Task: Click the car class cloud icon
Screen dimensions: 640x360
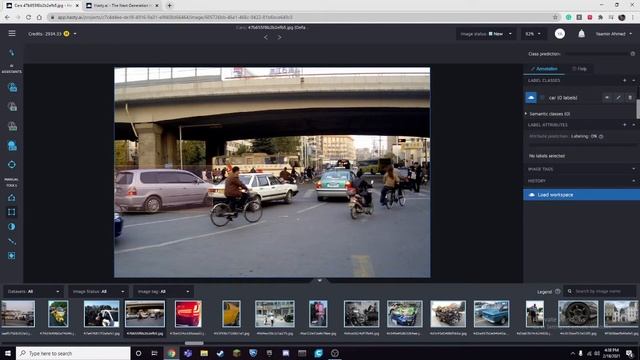Action: 531,98
